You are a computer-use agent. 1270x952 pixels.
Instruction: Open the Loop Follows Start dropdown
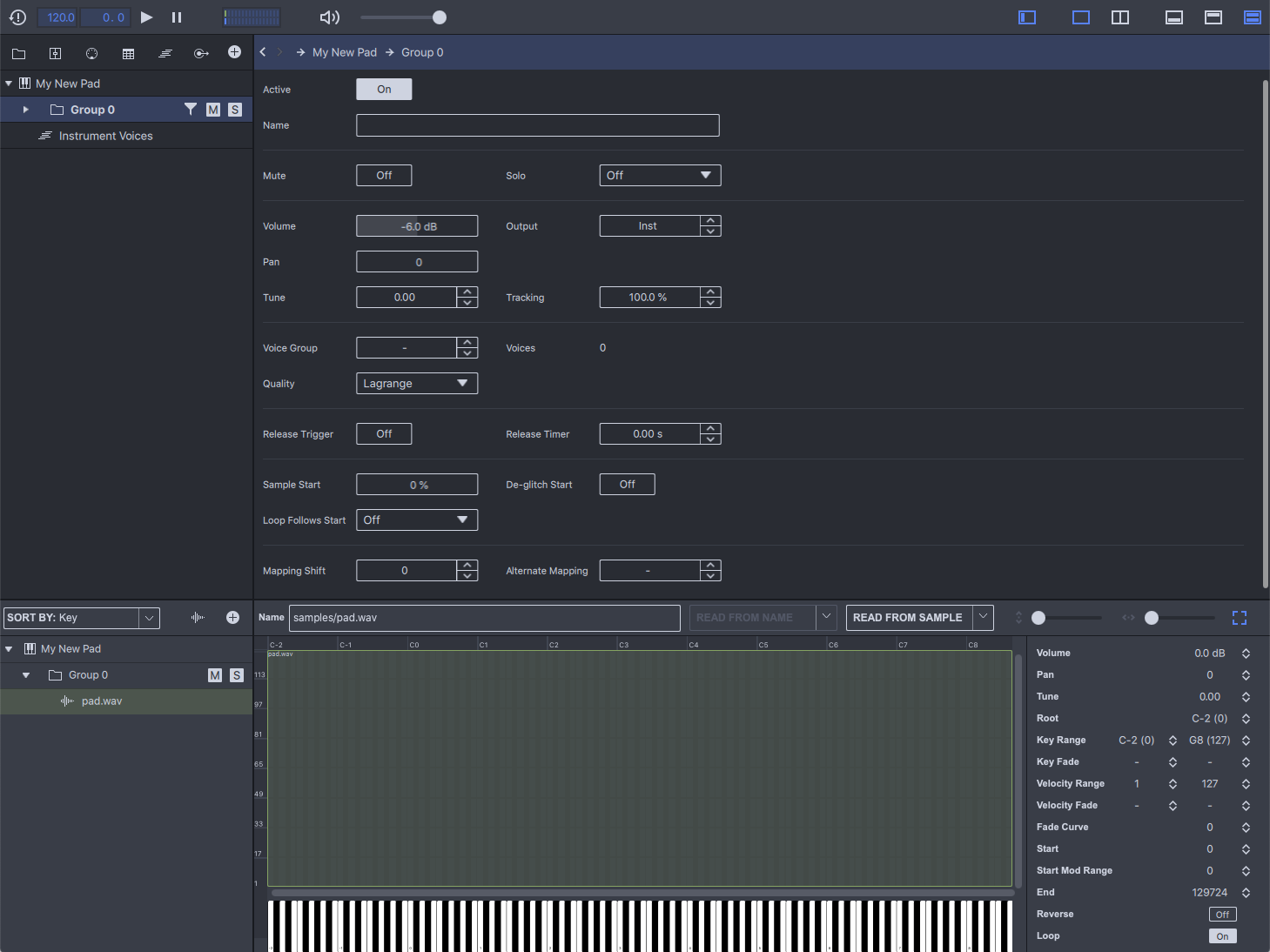point(417,520)
